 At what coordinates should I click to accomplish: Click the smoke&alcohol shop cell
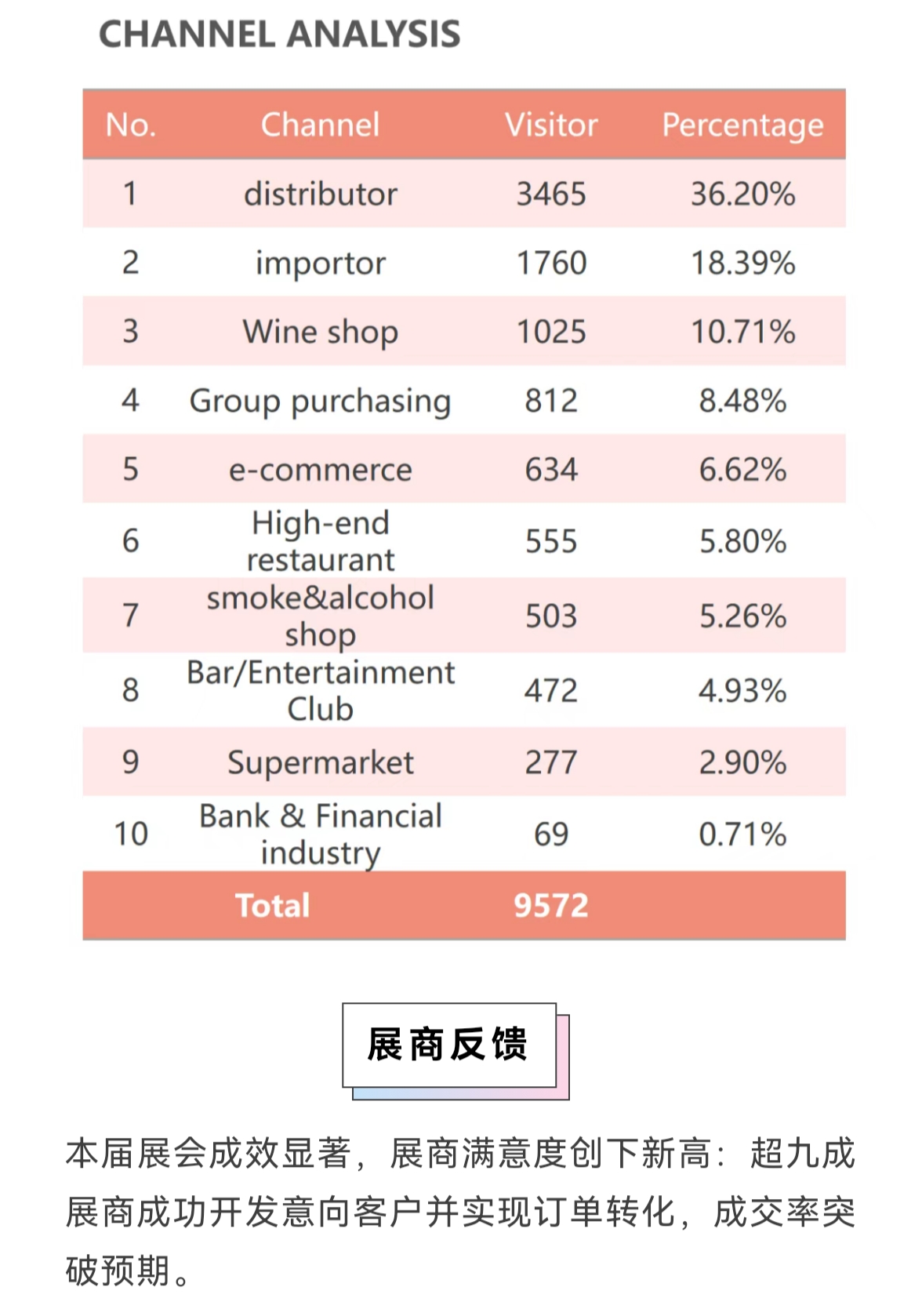(x=320, y=616)
